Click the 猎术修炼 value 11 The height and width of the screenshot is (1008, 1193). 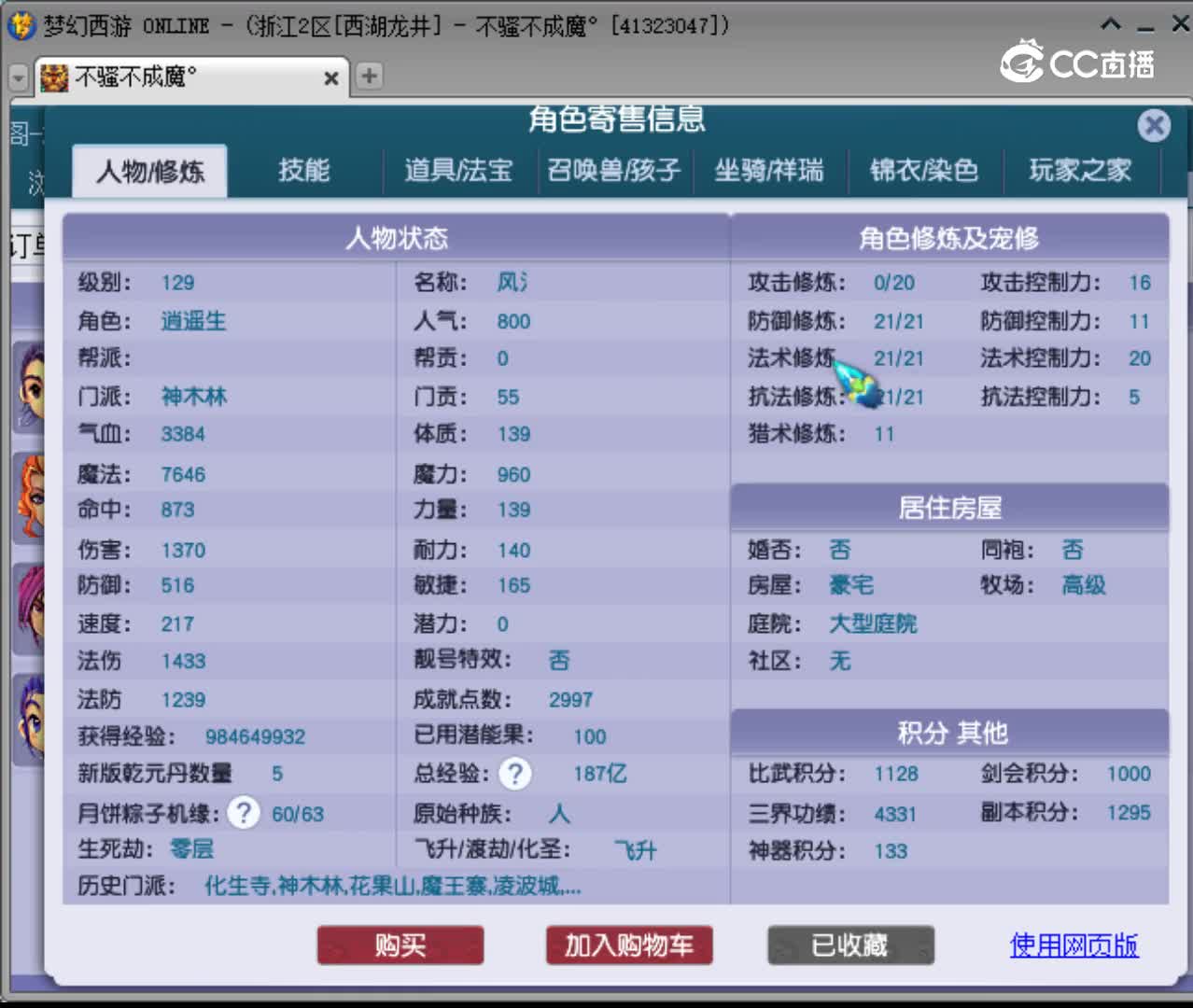[x=884, y=434]
